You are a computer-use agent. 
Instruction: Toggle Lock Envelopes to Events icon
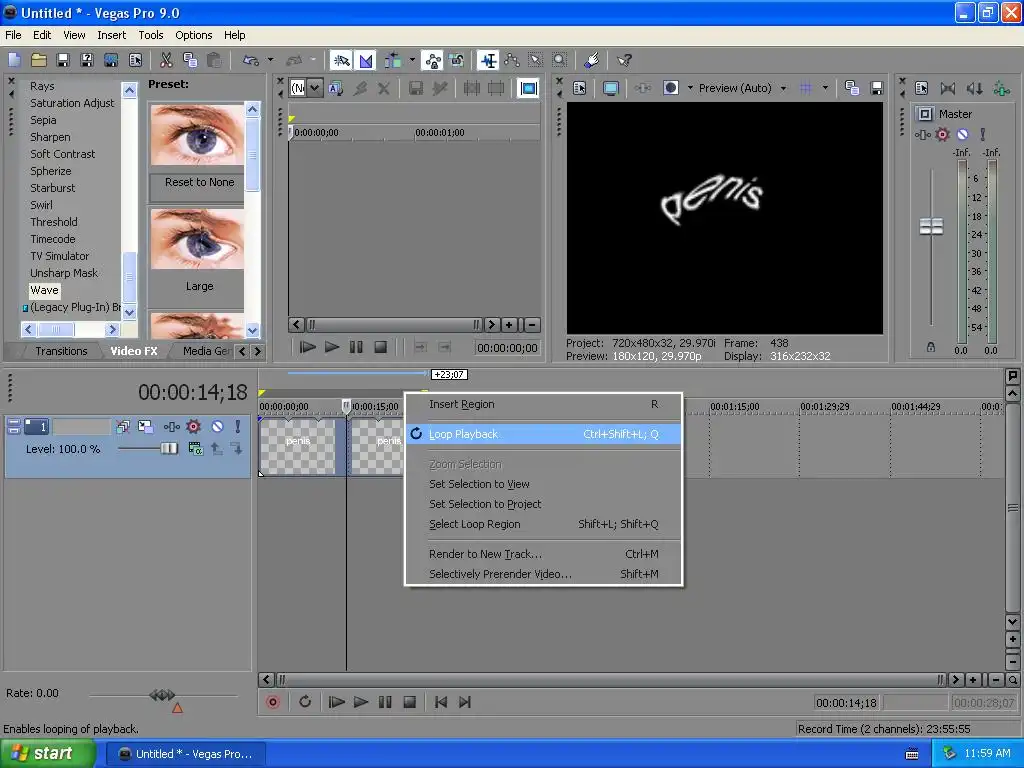point(432,60)
